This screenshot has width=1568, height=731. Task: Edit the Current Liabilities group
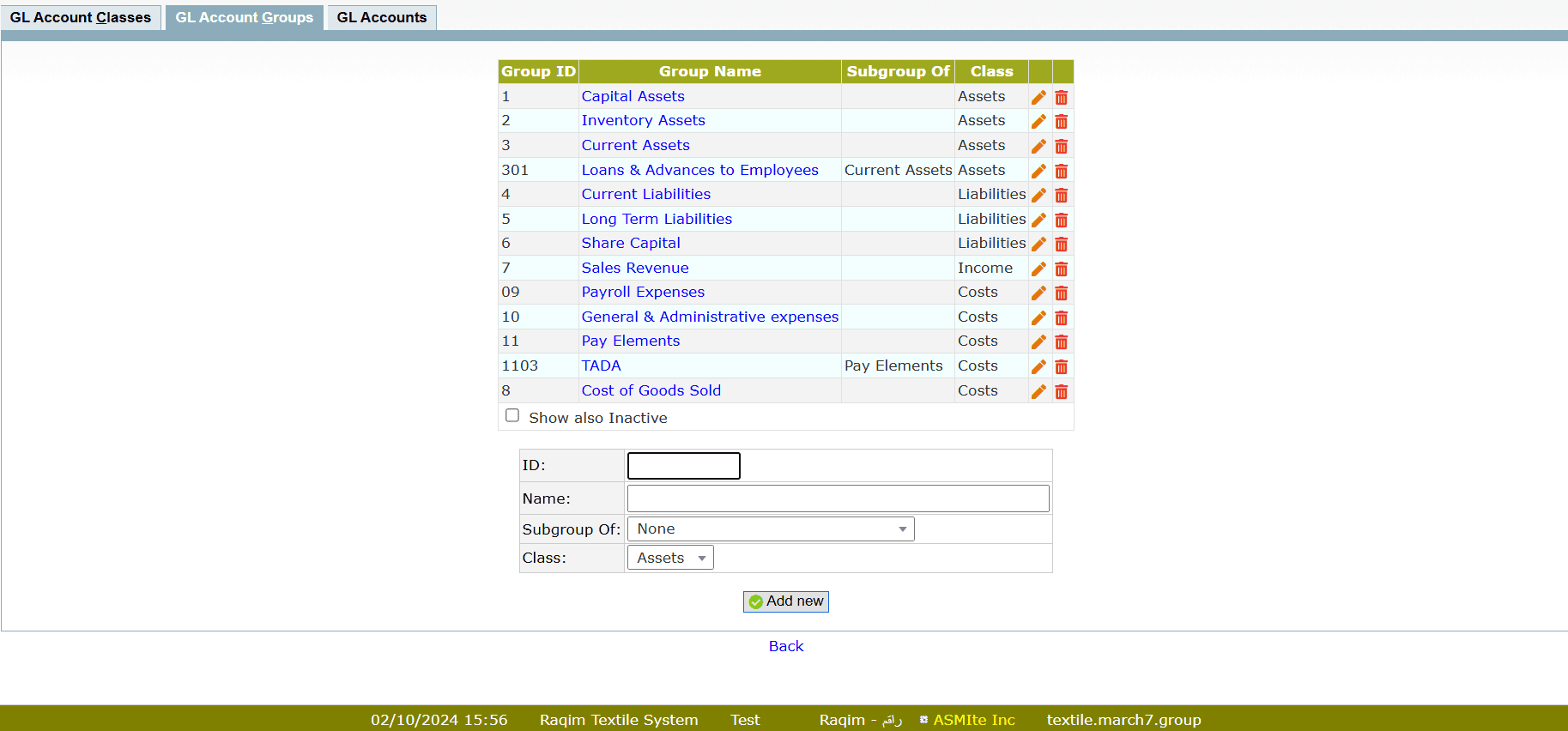tap(1038, 196)
